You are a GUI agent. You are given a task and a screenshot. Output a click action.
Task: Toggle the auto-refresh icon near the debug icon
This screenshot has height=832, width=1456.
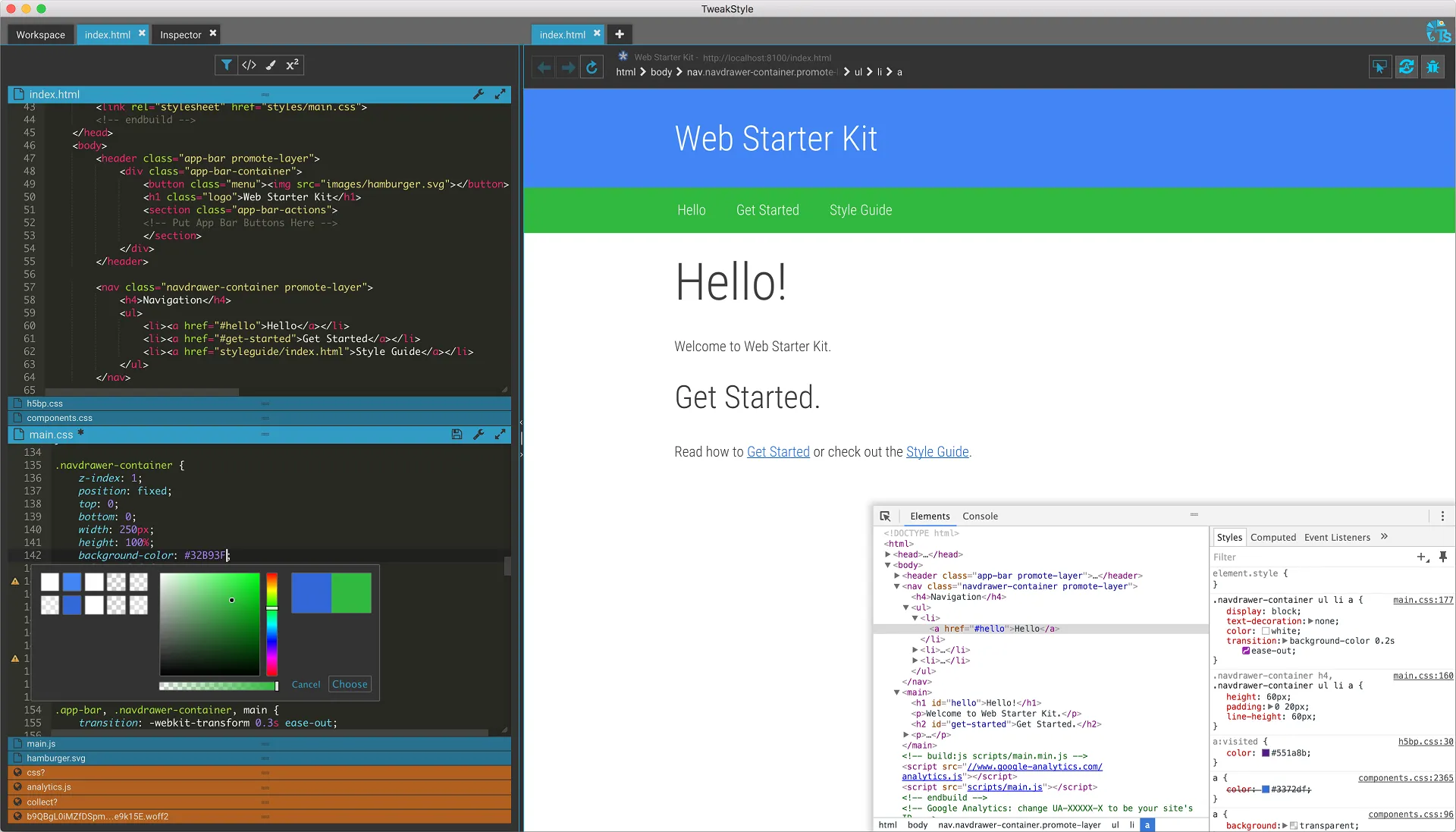1406,67
